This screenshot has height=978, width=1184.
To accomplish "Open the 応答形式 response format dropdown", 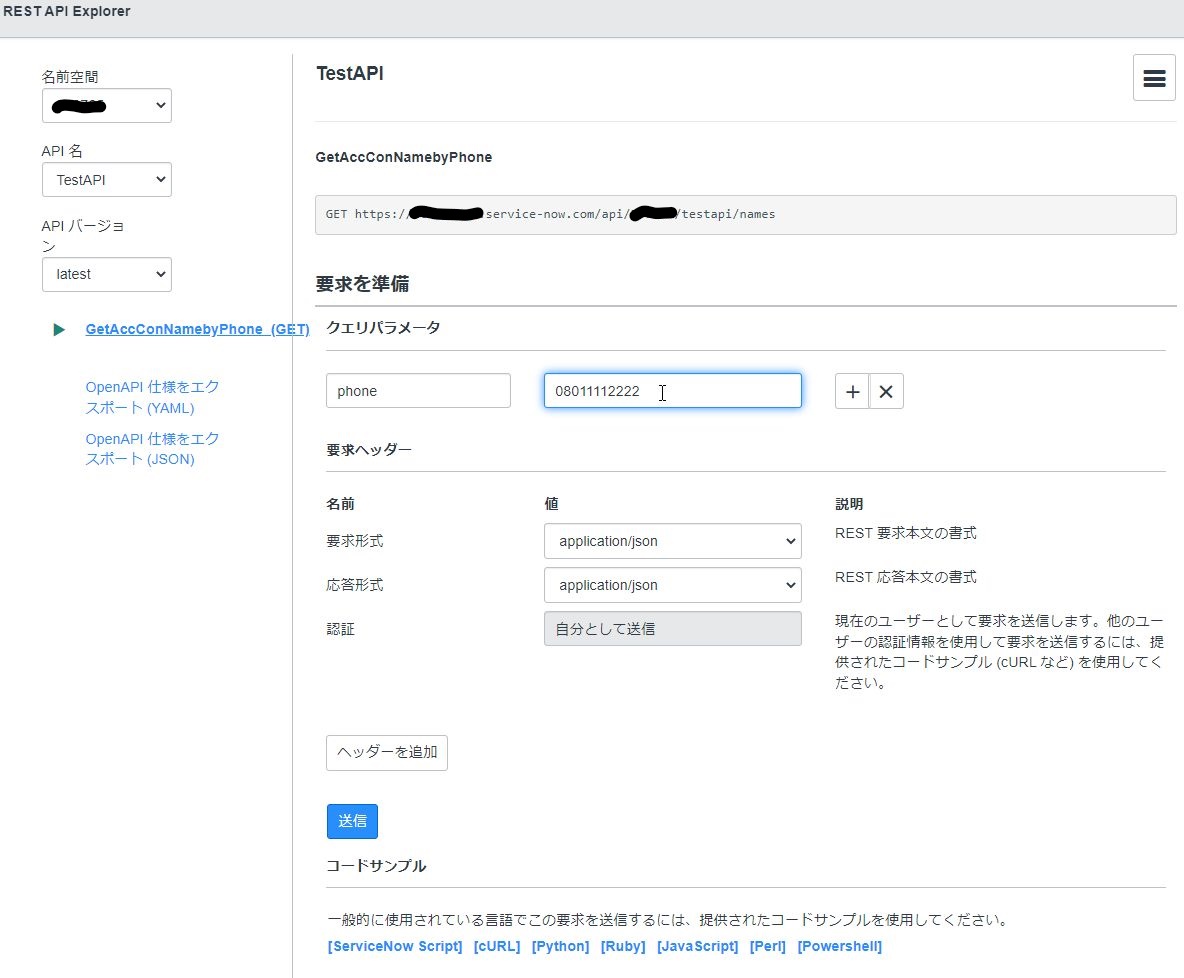I will click(x=672, y=585).
